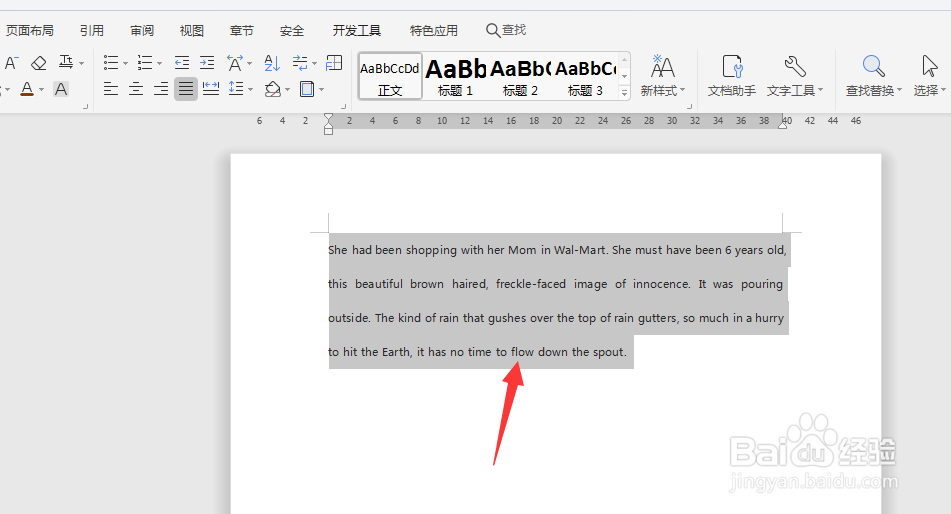Expand the paragraph marks dropdown arrow

(315, 63)
